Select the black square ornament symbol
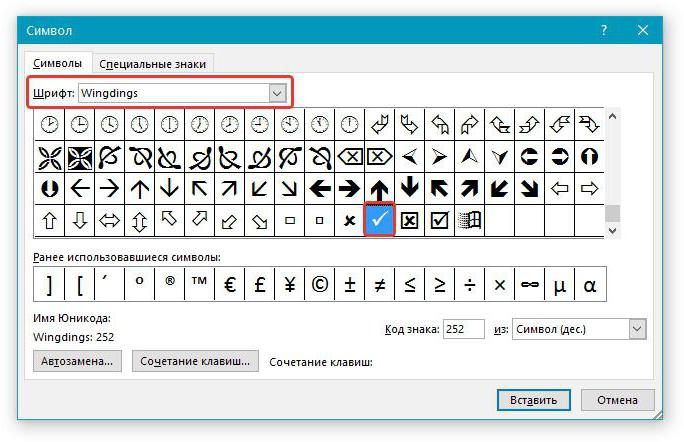 (x=79, y=157)
